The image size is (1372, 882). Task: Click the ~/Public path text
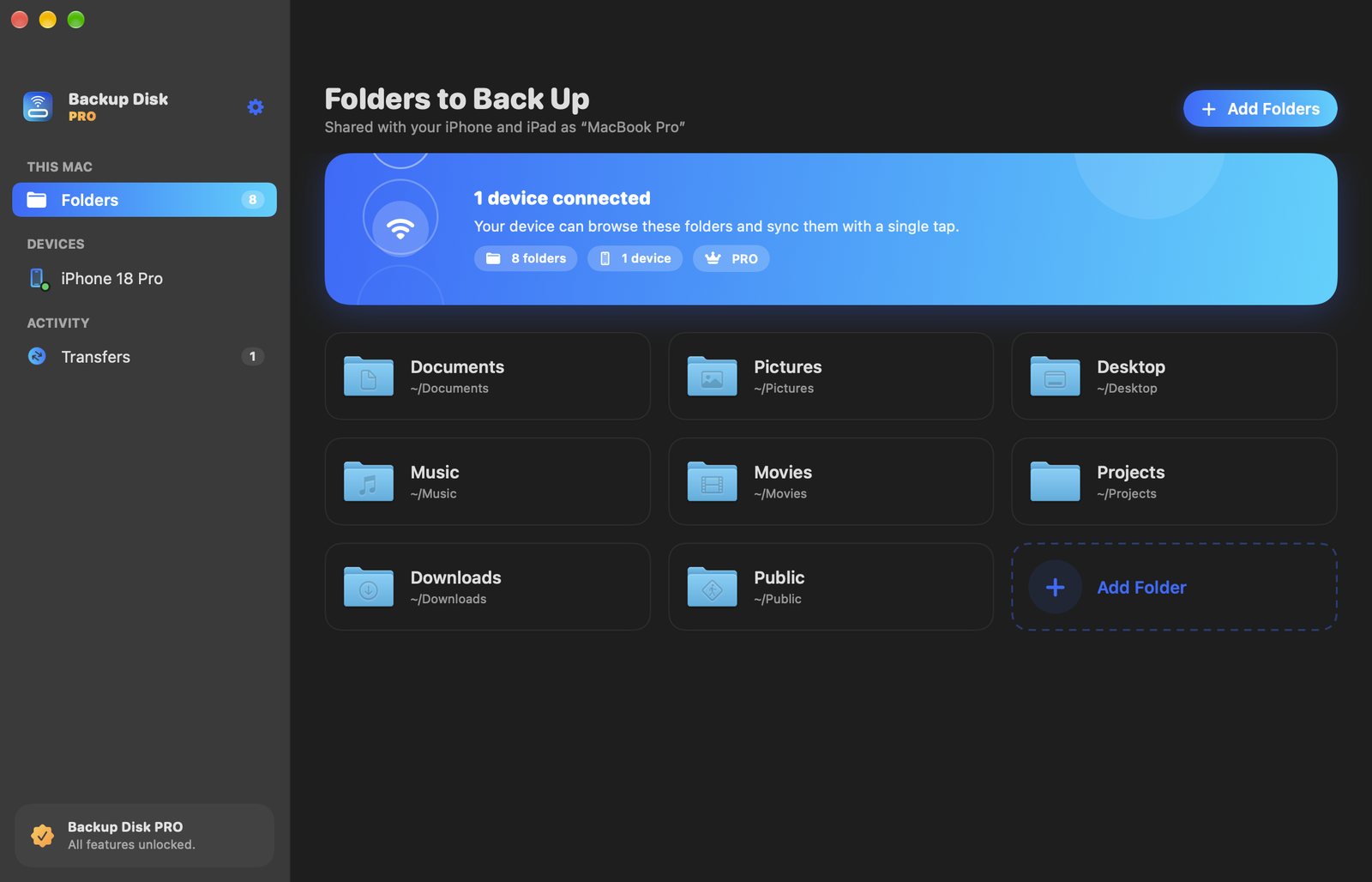(778, 600)
